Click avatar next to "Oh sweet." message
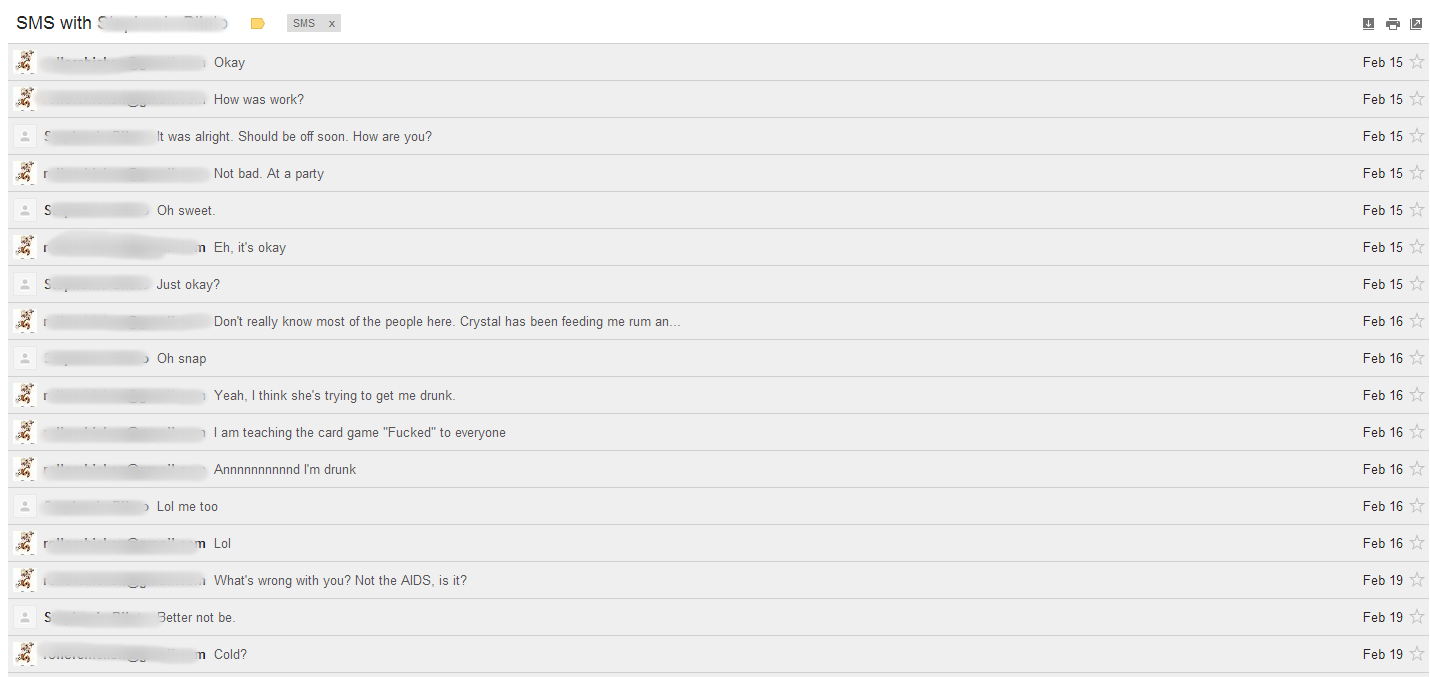Image resolution: width=1430 pixels, height=677 pixels. (26, 210)
